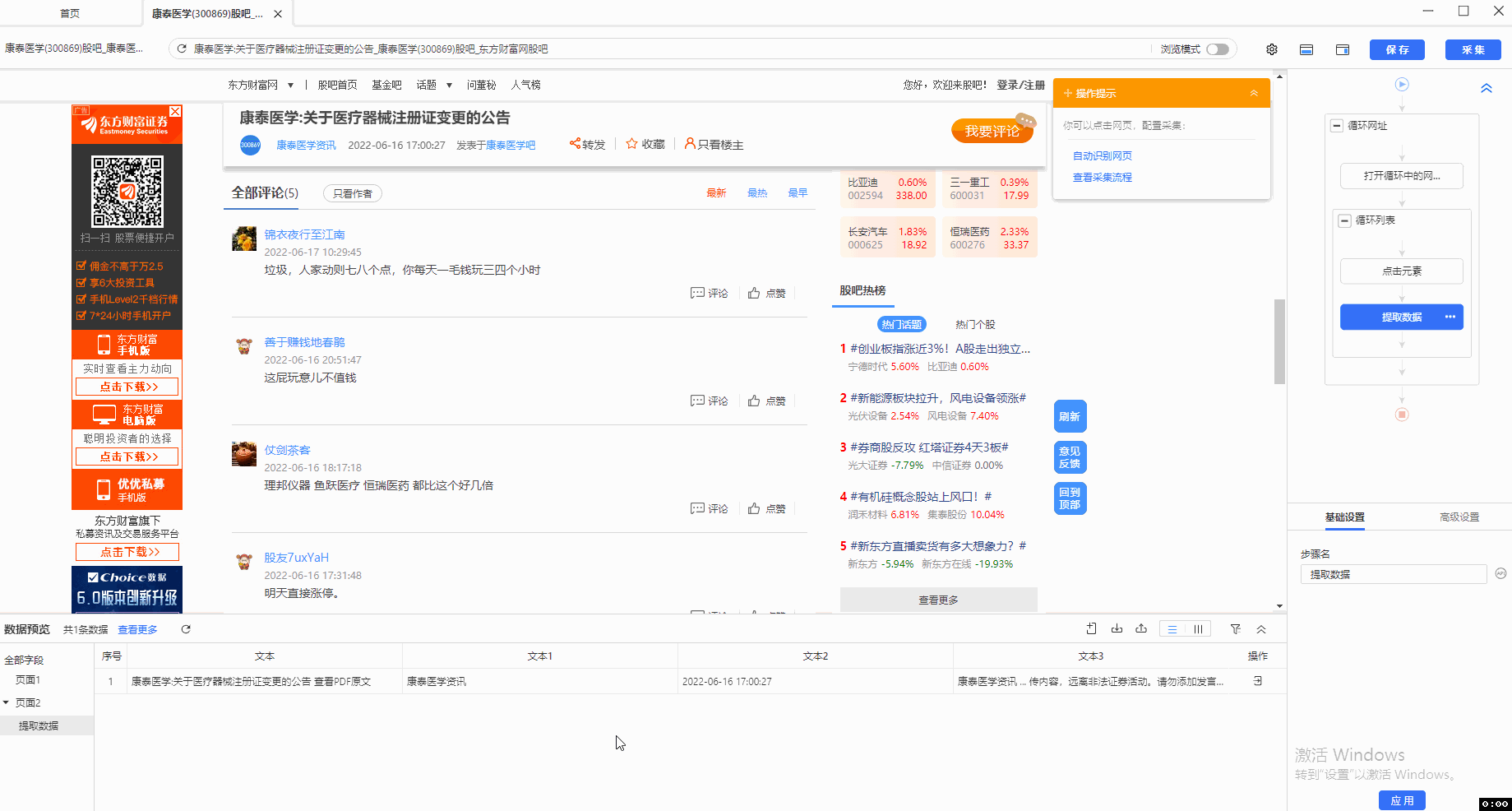Click the 刷新 floating button
This screenshot has height=811, width=1512.
(1070, 417)
